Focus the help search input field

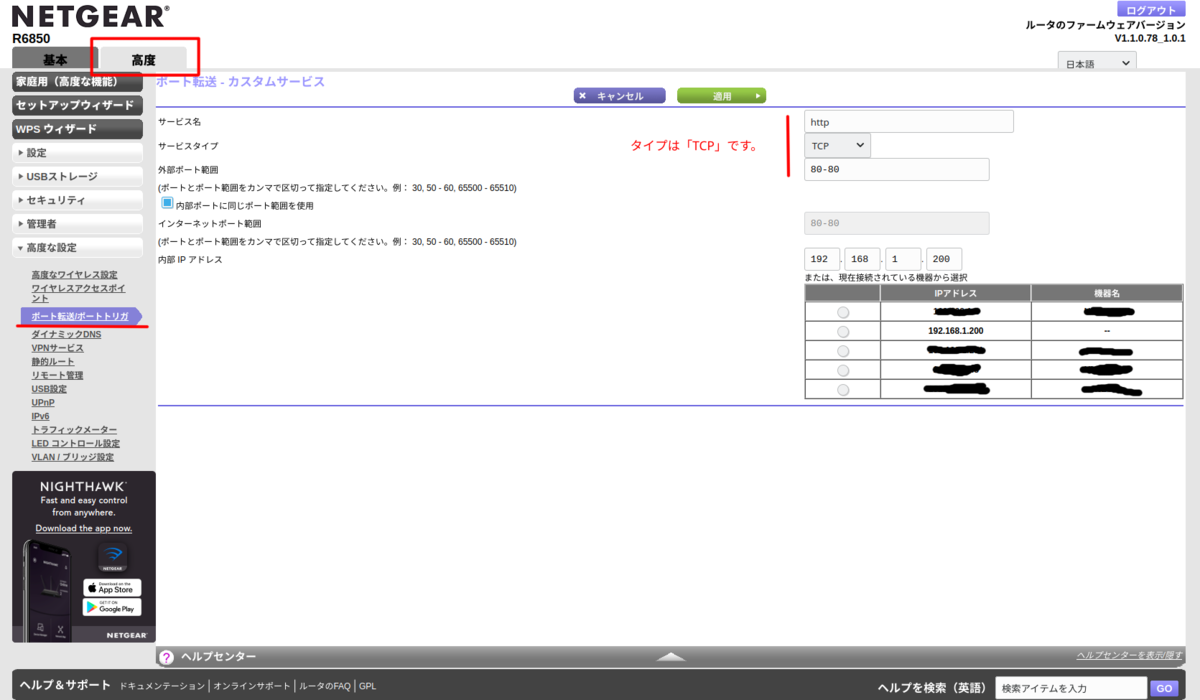tap(1071, 688)
